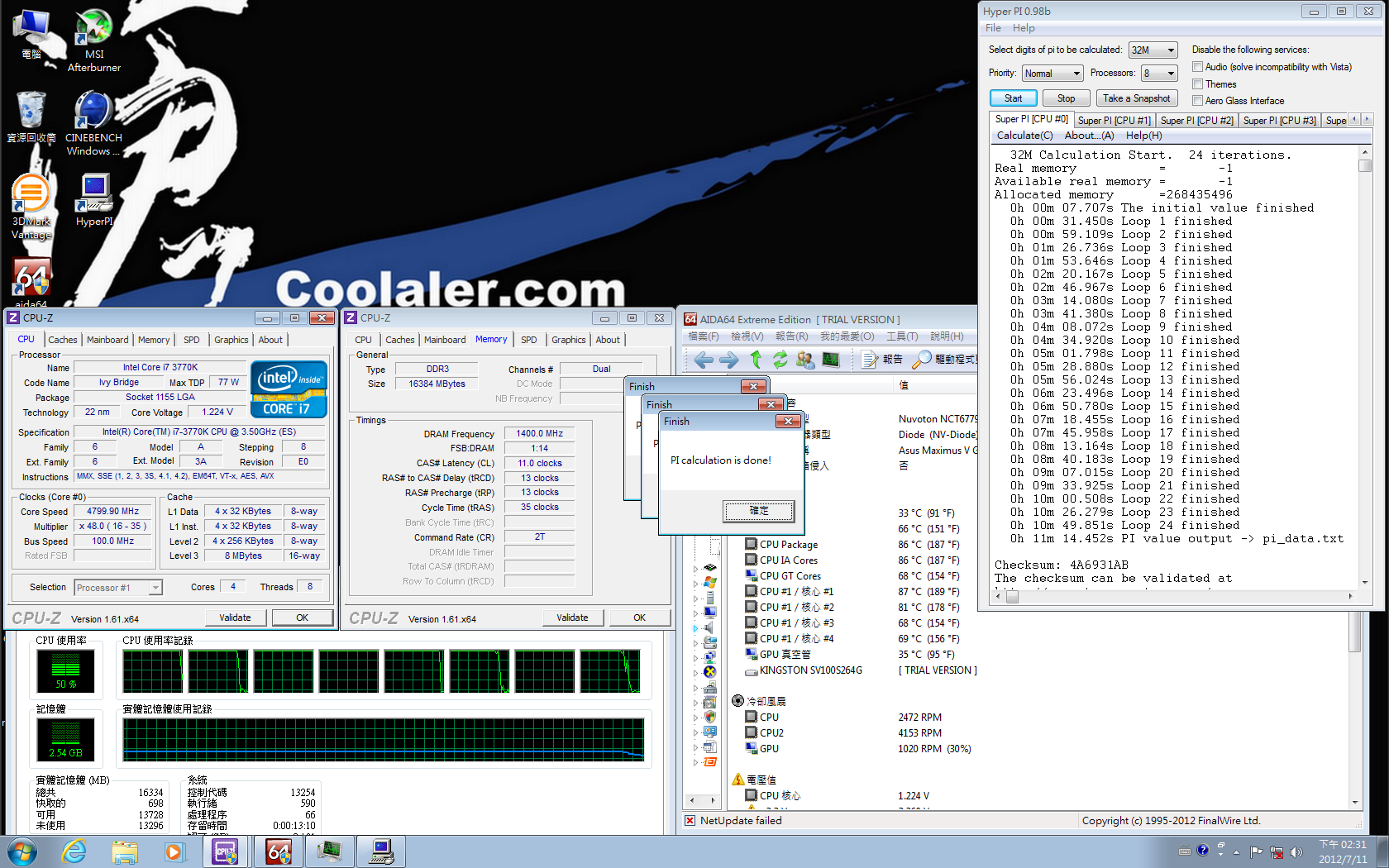Image resolution: width=1389 pixels, height=868 pixels.
Task: Open the HyperPI desktop shortcut
Action: click(x=94, y=200)
